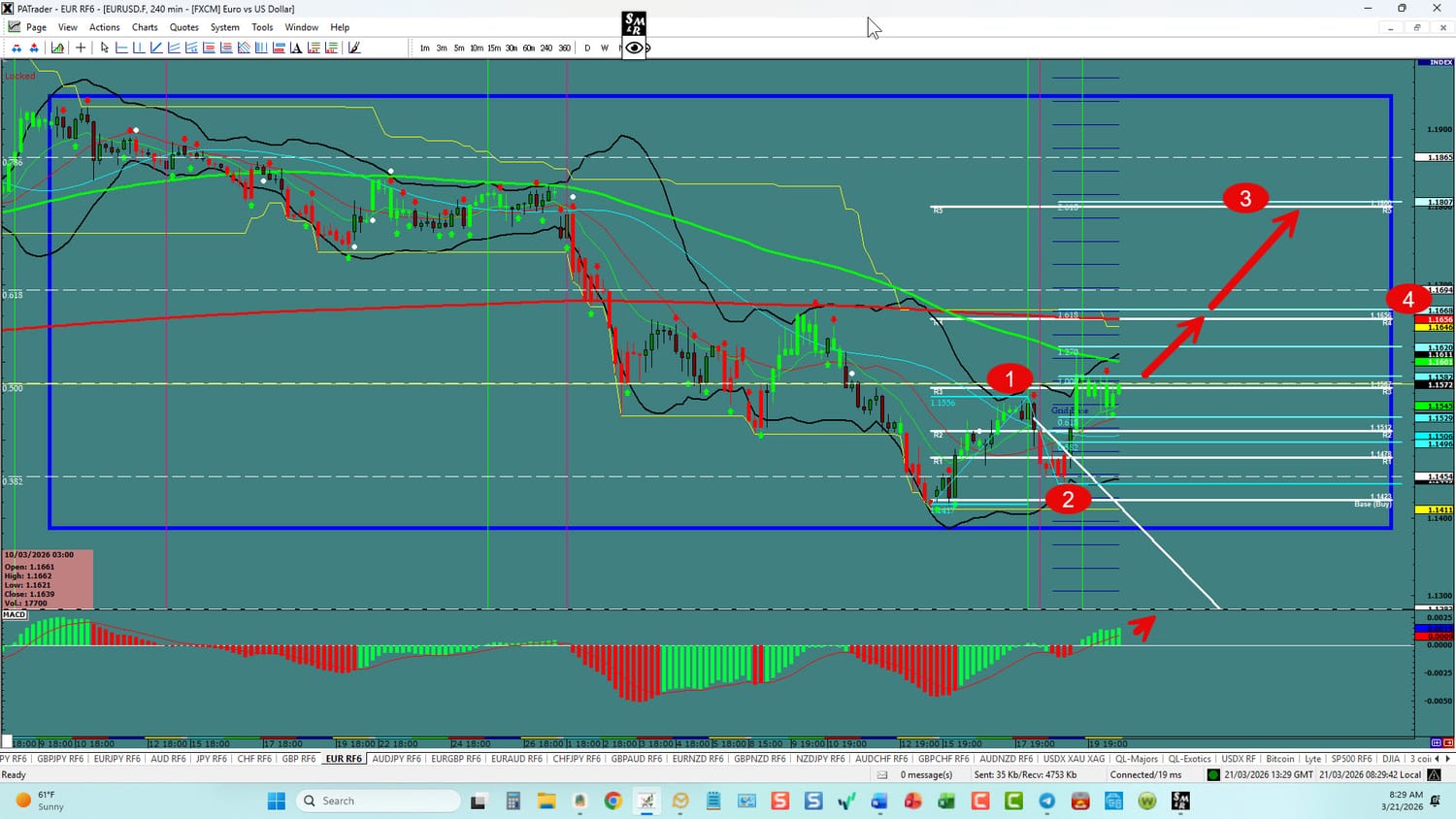Viewport: 1456px width, 819px height.
Task: Click the 'Connected/19 ms' status text
Action: (x=1146, y=775)
